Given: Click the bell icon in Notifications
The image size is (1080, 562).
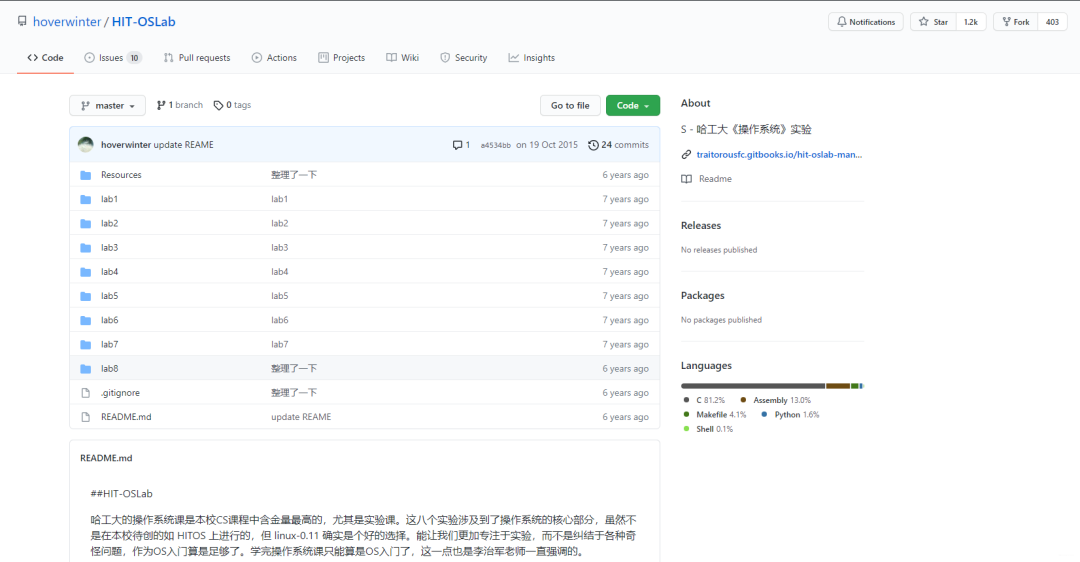Looking at the screenshot, I should (x=841, y=22).
